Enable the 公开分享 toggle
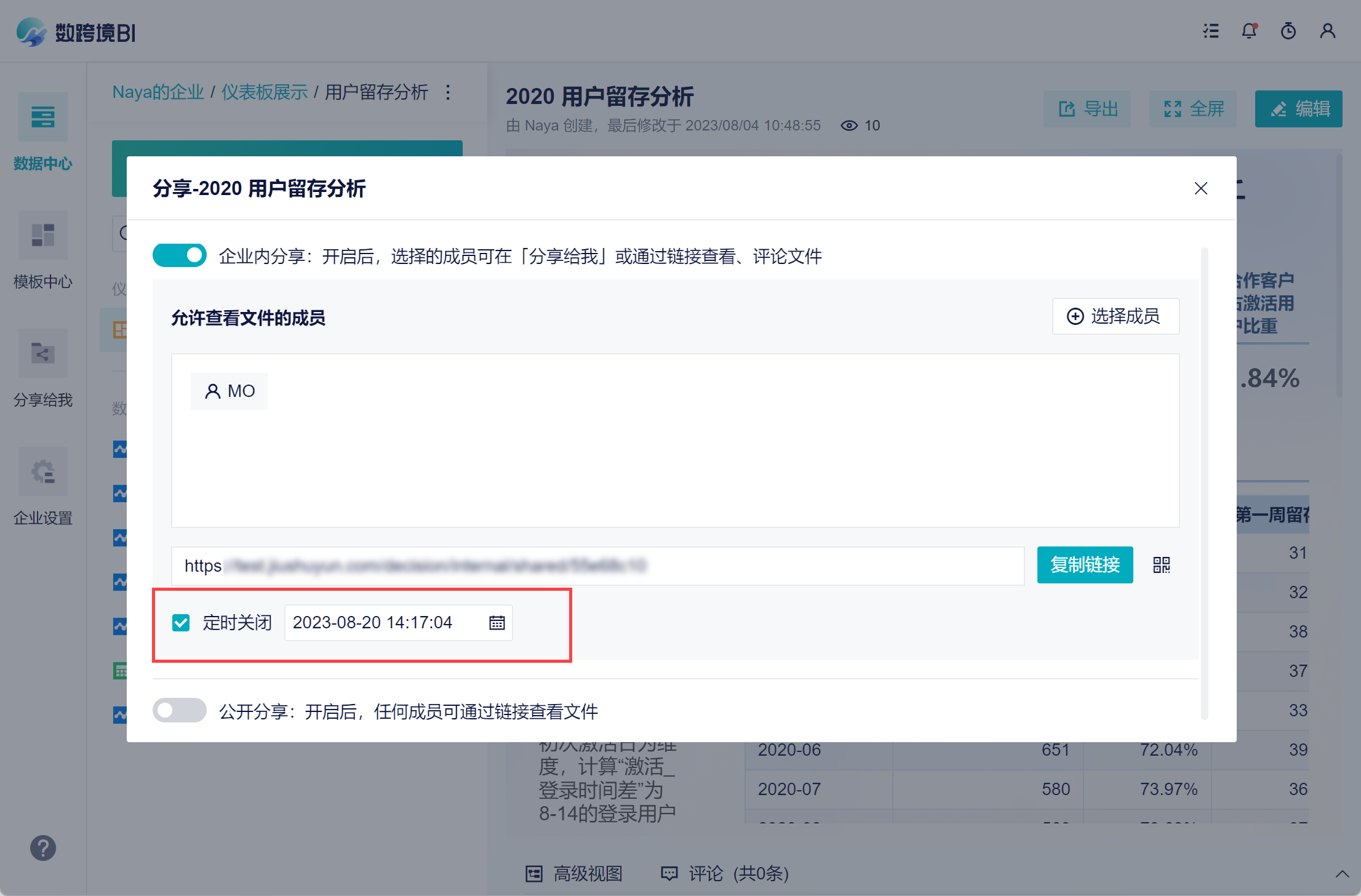 coord(179,711)
